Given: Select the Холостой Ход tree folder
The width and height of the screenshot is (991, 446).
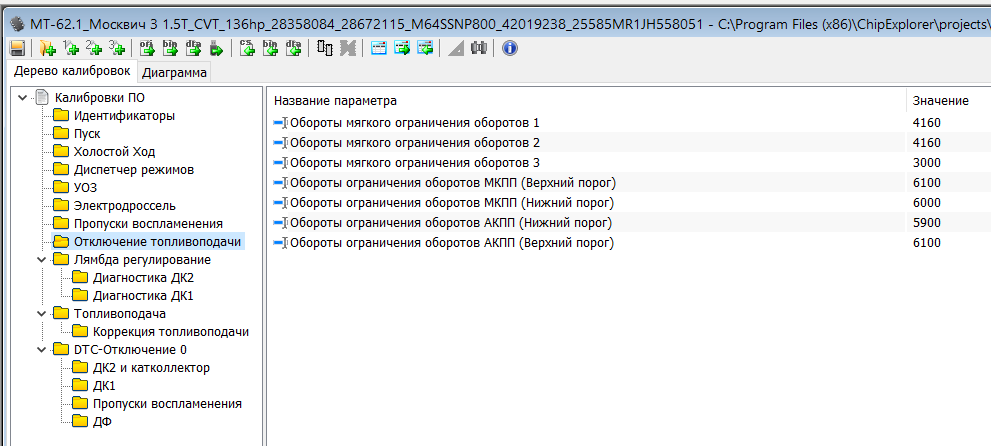Looking at the screenshot, I should [114, 152].
